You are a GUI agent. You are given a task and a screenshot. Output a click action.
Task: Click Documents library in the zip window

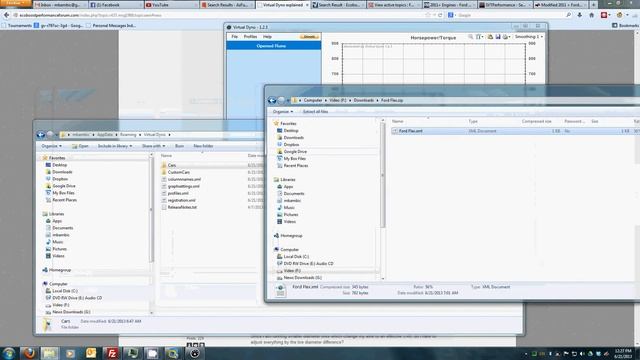pos(293,193)
